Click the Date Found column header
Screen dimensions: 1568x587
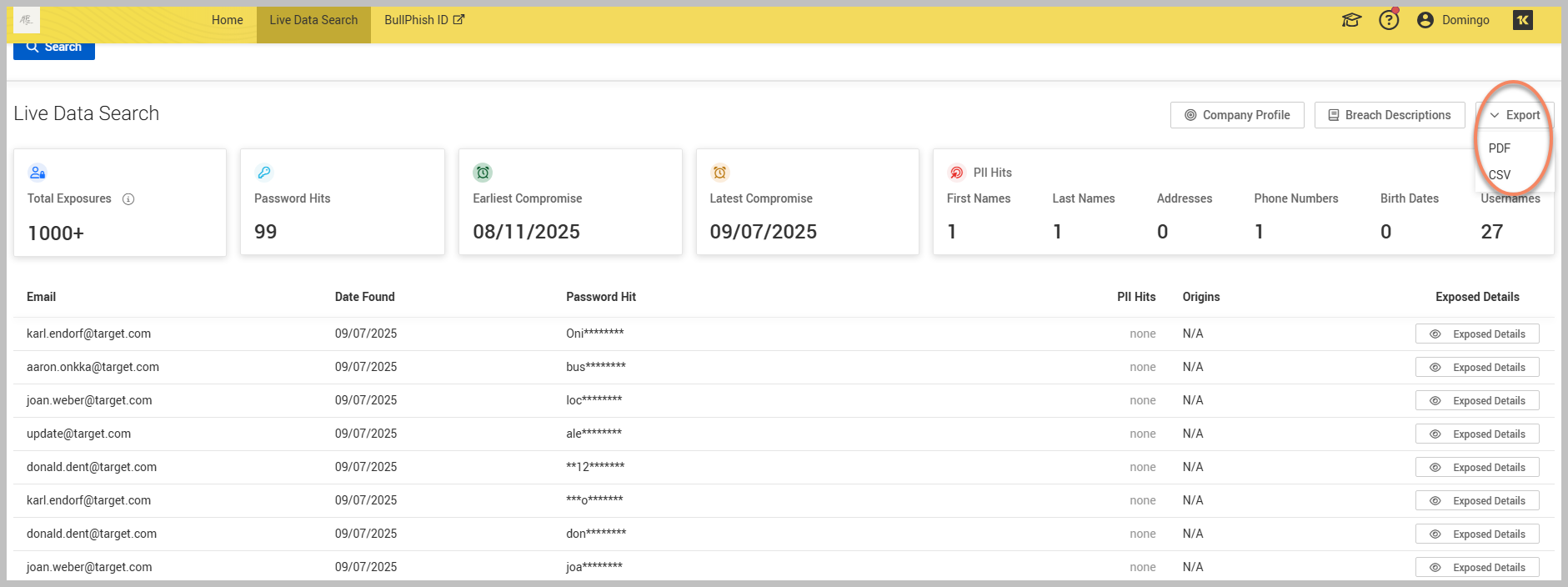[364, 297]
